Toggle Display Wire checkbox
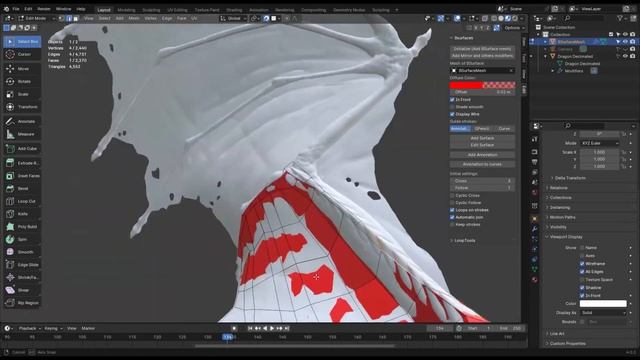The height and width of the screenshot is (360, 640). [x=452, y=114]
